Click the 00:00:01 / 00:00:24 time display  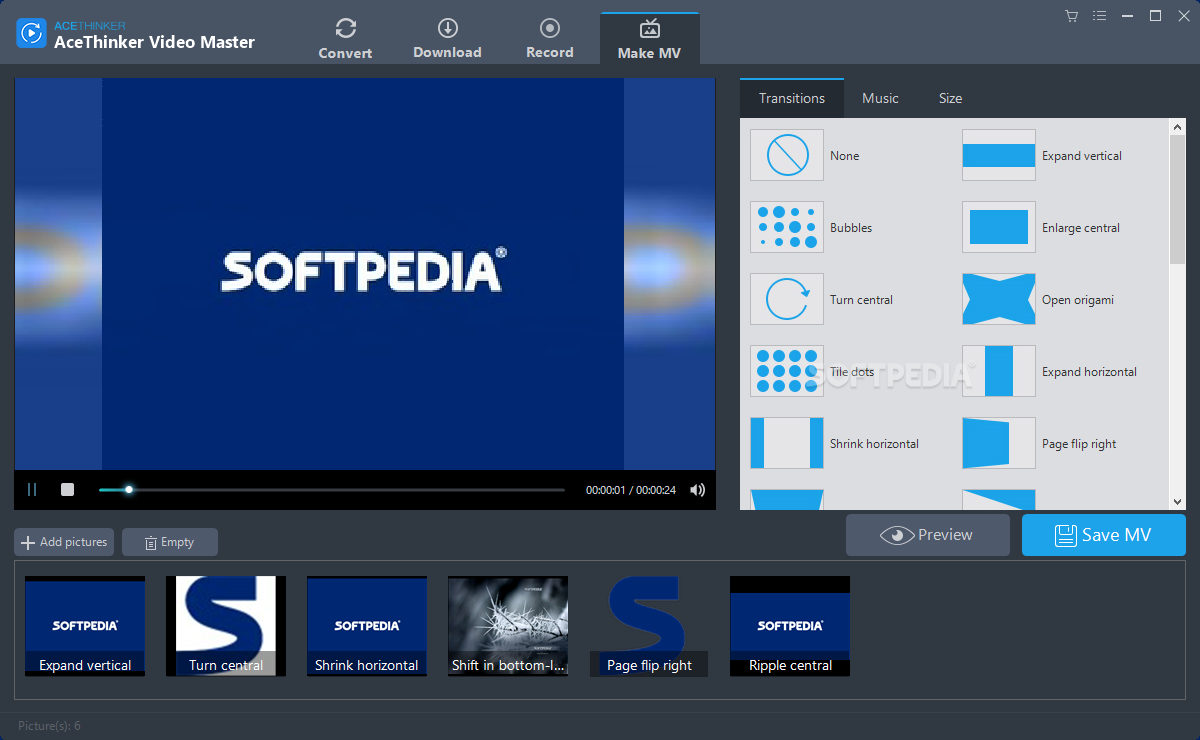(631, 490)
